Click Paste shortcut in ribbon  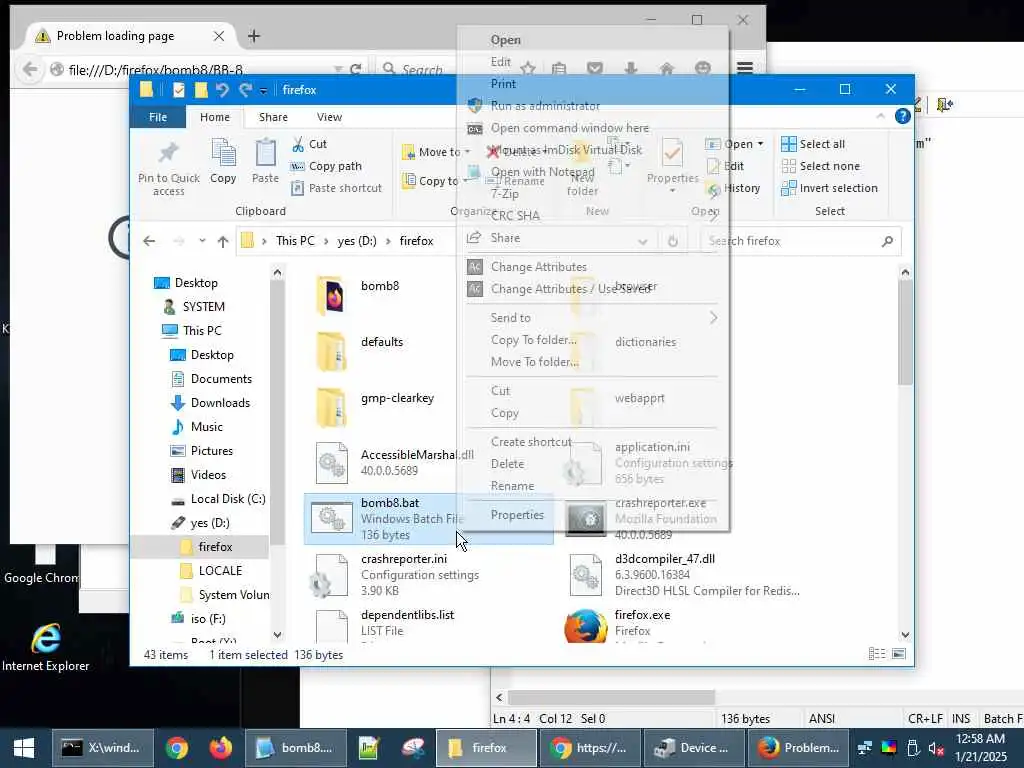point(336,188)
